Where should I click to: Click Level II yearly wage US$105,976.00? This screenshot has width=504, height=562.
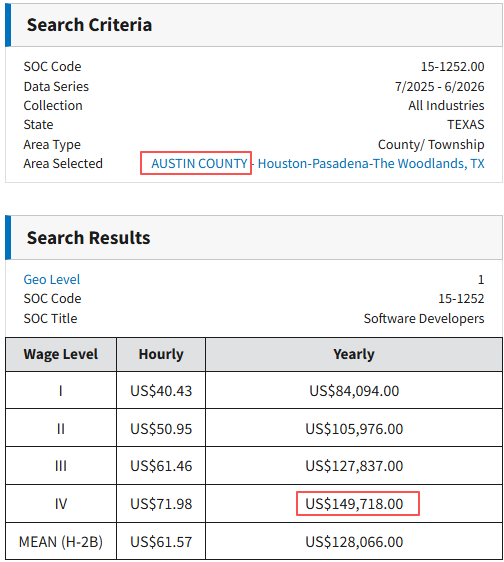click(x=354, y=429)
